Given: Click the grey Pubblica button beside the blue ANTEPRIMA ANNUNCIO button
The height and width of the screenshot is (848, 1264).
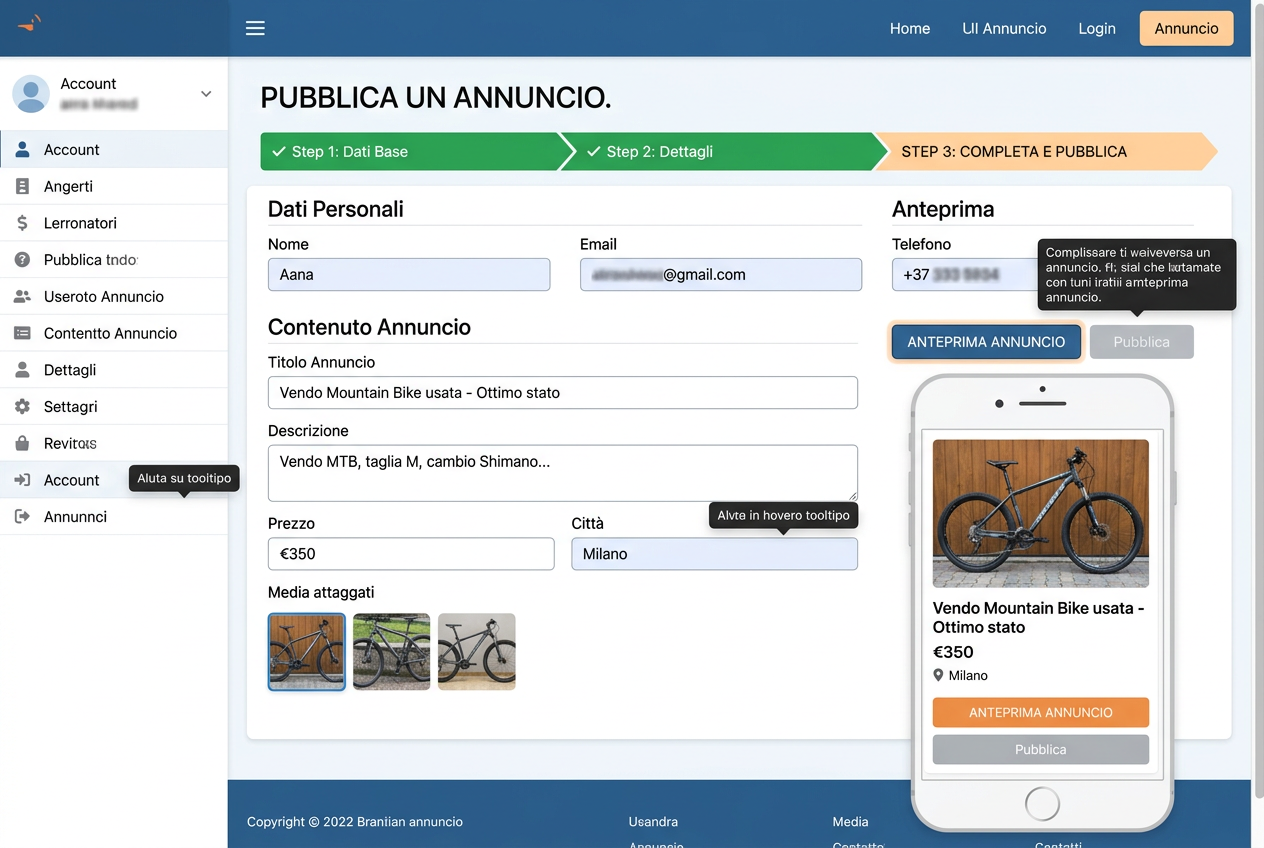Looking at the screenshot, I should point(1141,342).
